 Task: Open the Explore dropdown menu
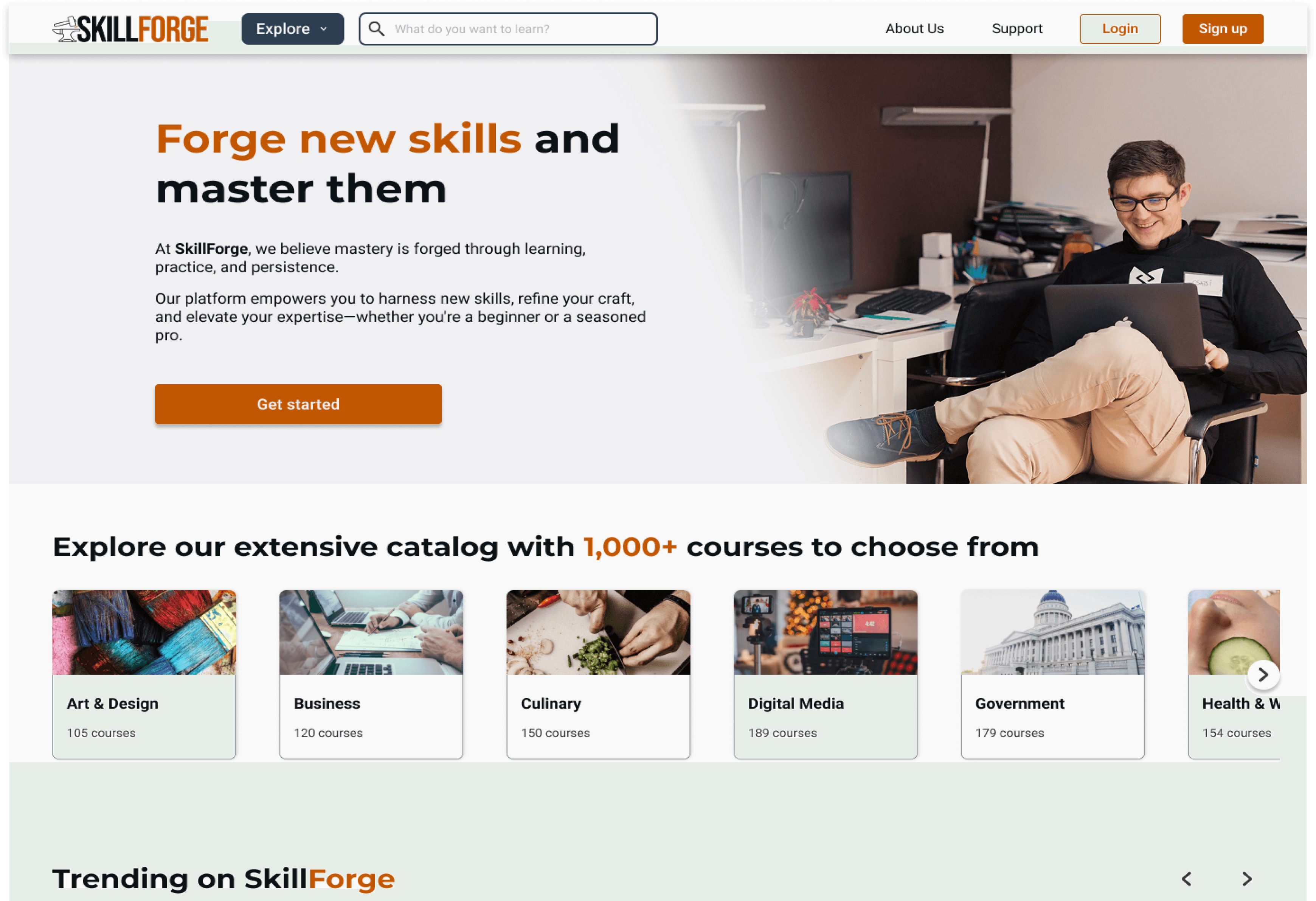(x=292, y=29)
